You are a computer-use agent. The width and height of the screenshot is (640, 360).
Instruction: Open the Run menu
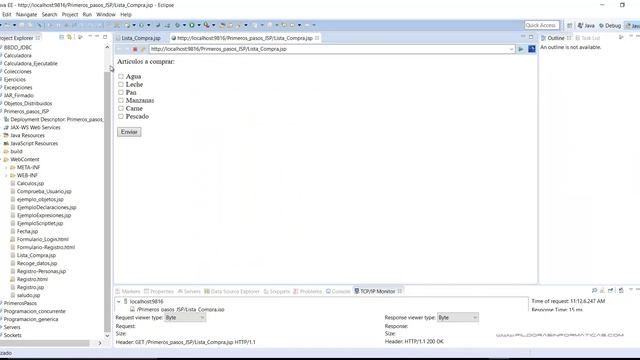87,14
